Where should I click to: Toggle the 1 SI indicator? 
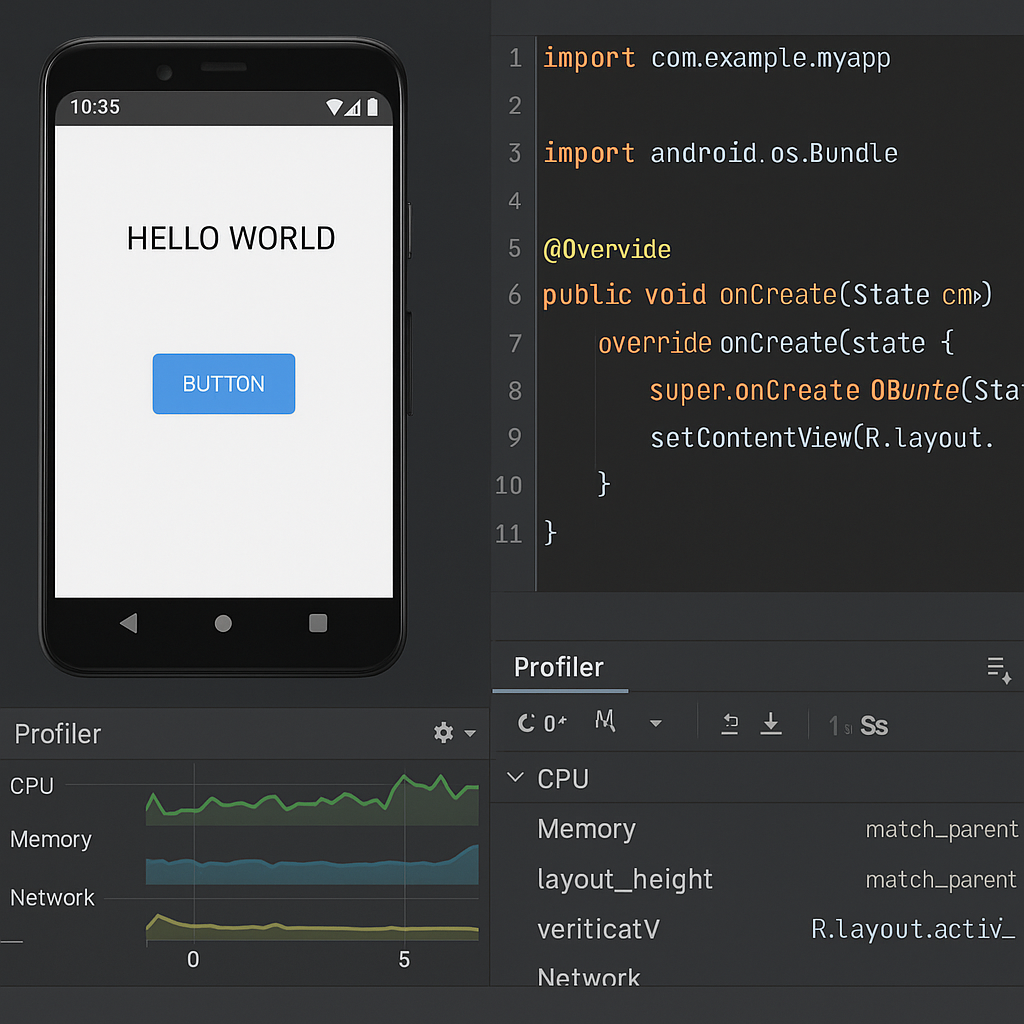click(x=840, y=725)
